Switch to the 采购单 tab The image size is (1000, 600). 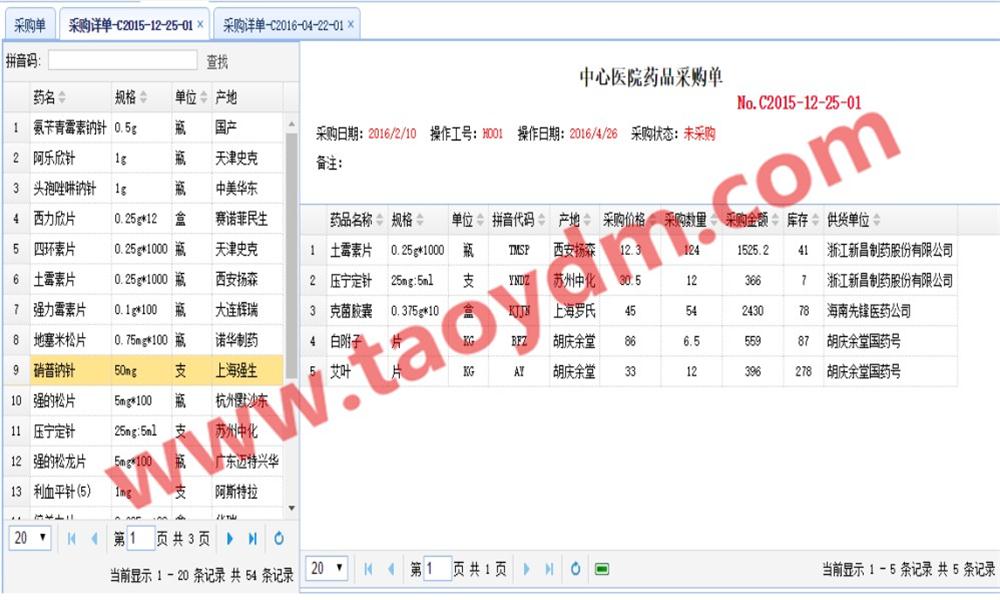[x=30, y=25]
